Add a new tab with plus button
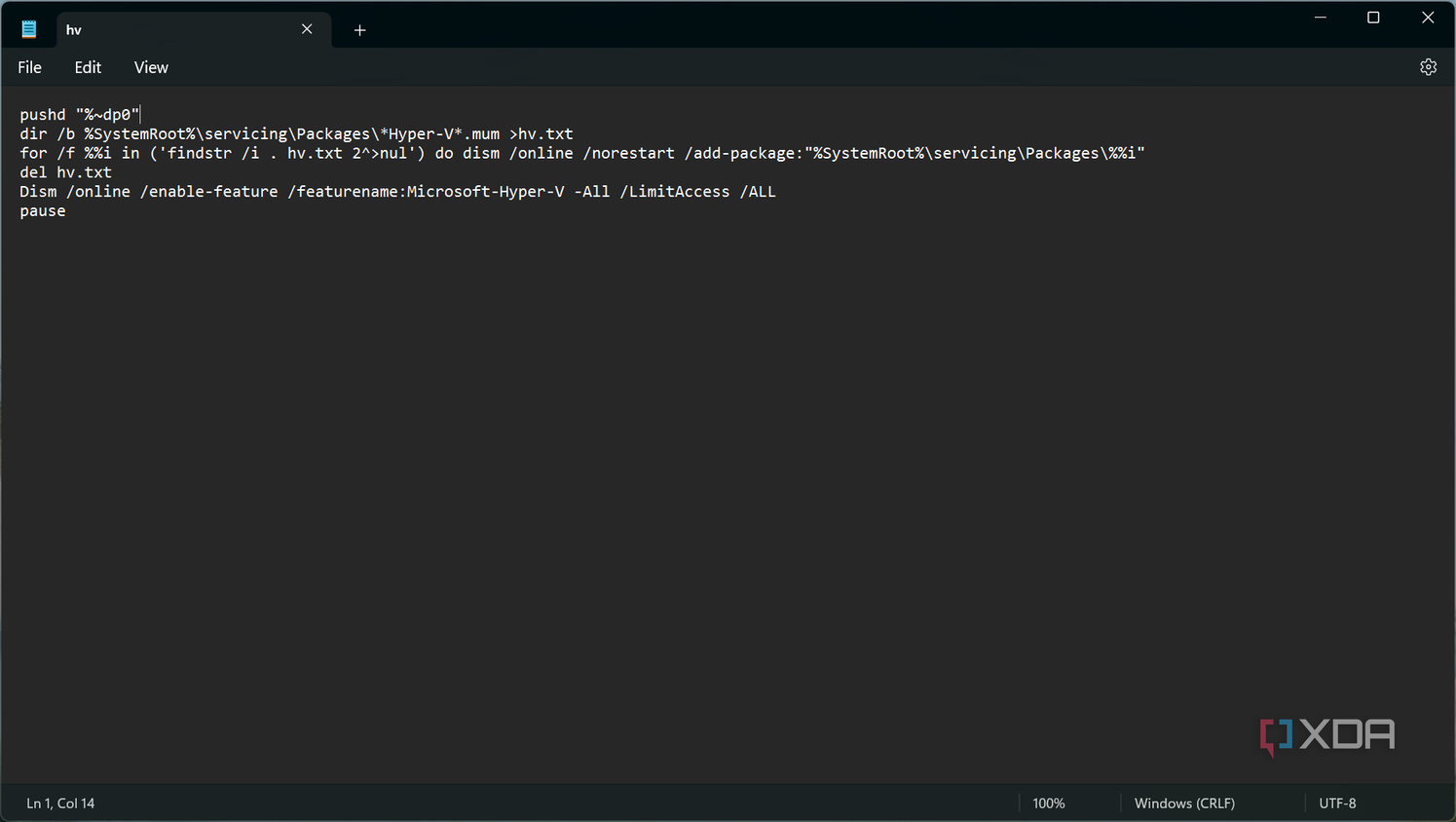Image resolution: width=1456 pixels, height=822 pixels. 359,30
